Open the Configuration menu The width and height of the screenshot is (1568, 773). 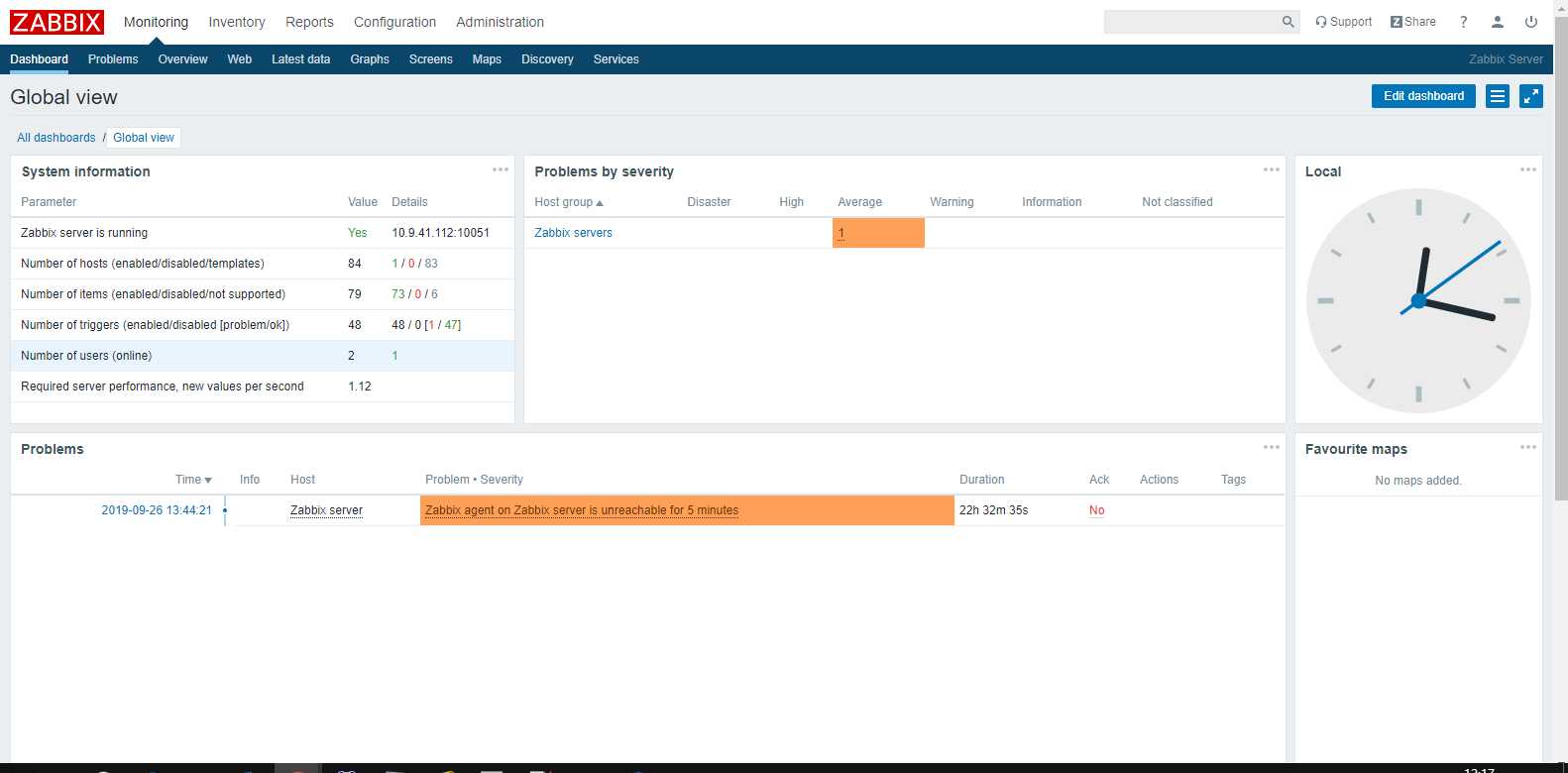pos(394,22)
